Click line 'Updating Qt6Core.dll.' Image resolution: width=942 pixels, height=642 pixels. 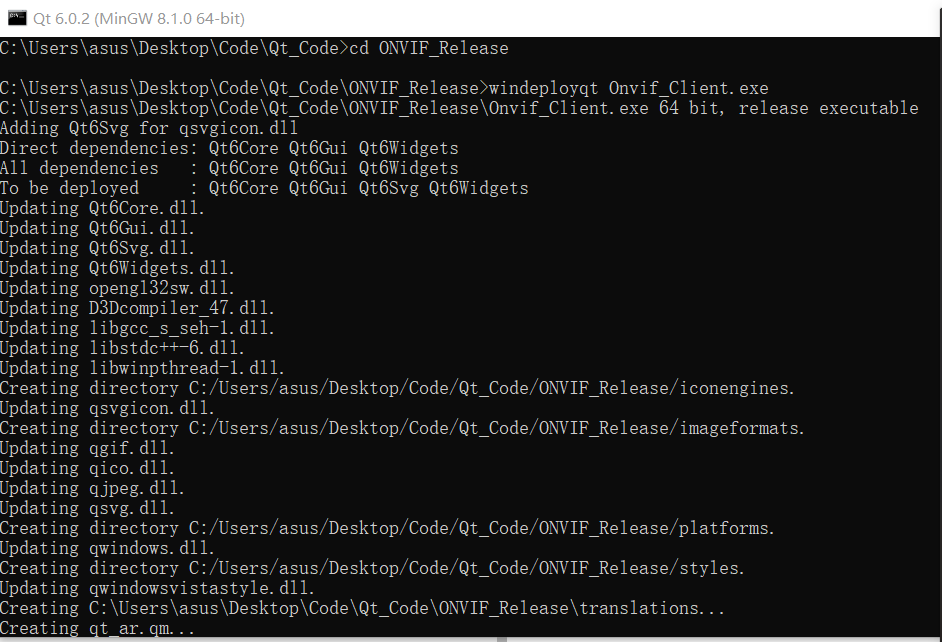coord(102,208)
